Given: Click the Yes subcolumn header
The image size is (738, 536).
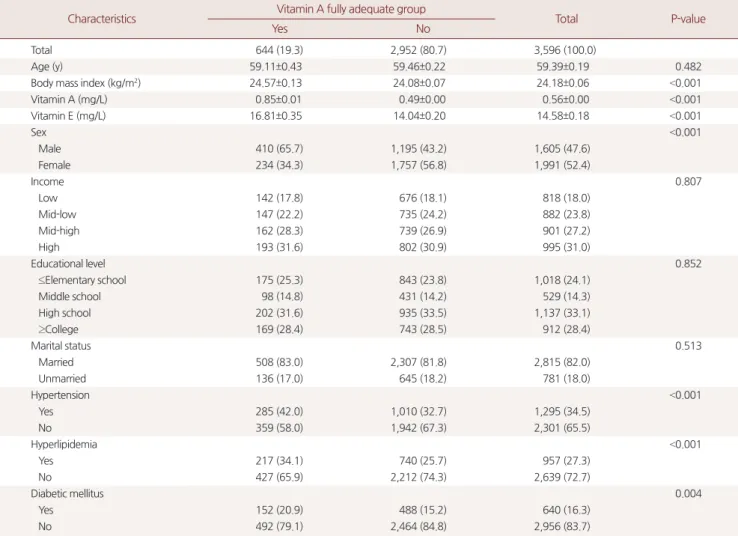Looking at the screenshot, I should coord(280,29).
